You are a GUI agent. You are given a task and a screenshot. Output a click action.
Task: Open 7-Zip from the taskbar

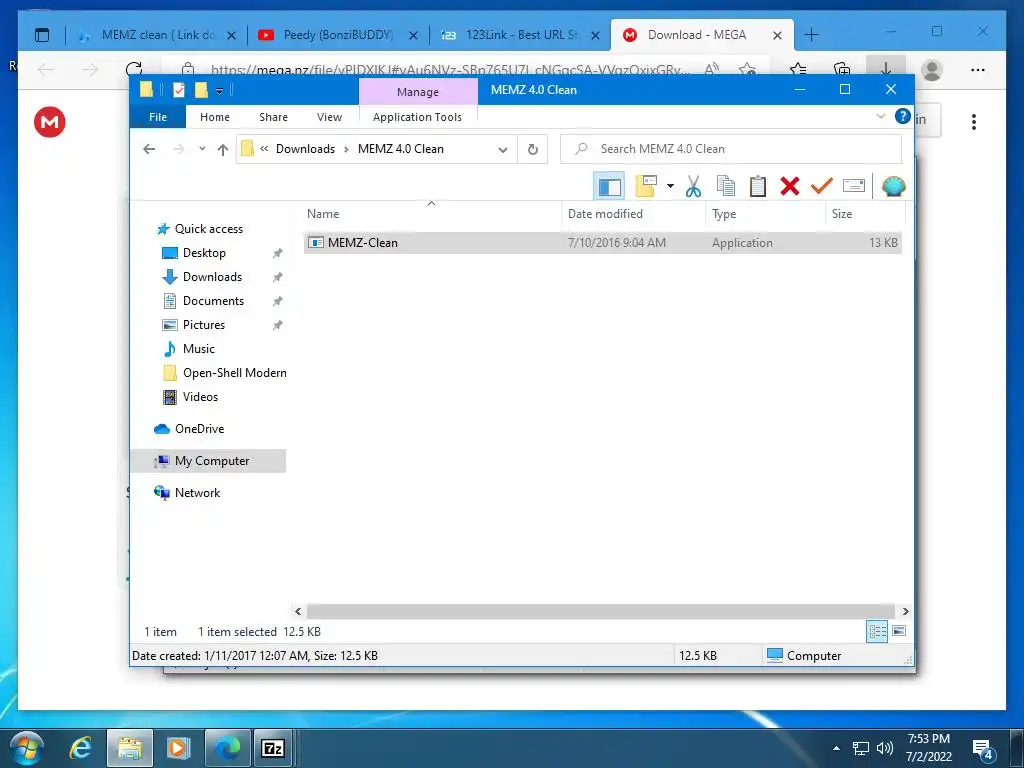click(272, 748)
